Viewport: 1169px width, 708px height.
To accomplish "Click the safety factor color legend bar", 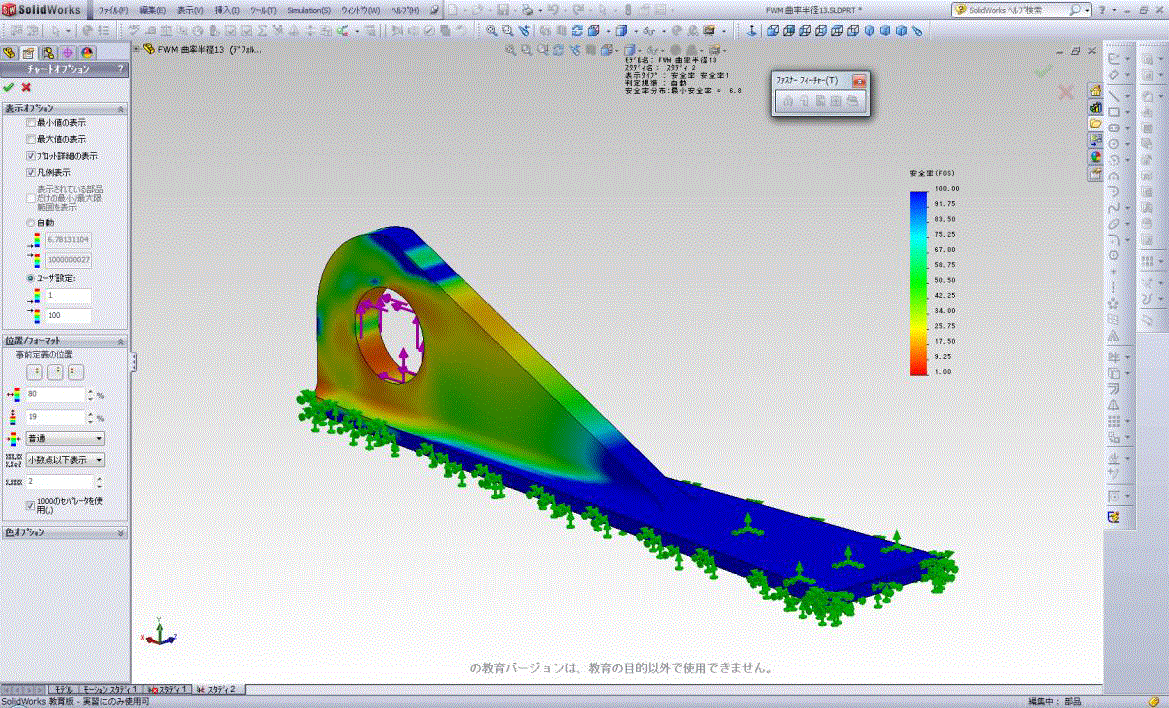I will 918,283.
